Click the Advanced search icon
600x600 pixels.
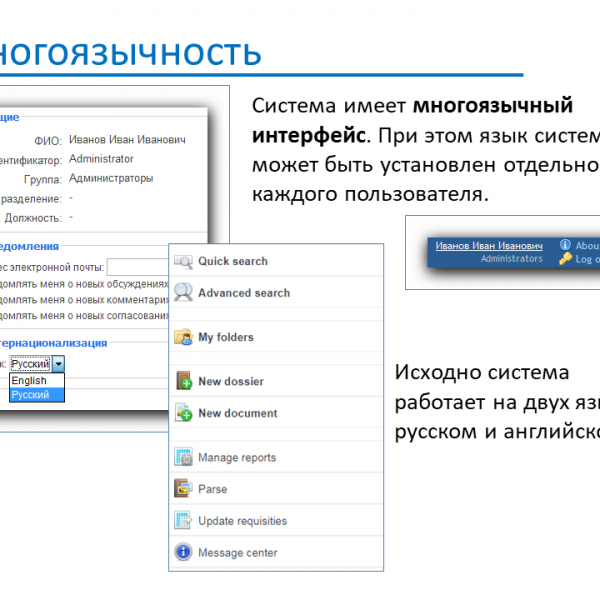[184, 293]
